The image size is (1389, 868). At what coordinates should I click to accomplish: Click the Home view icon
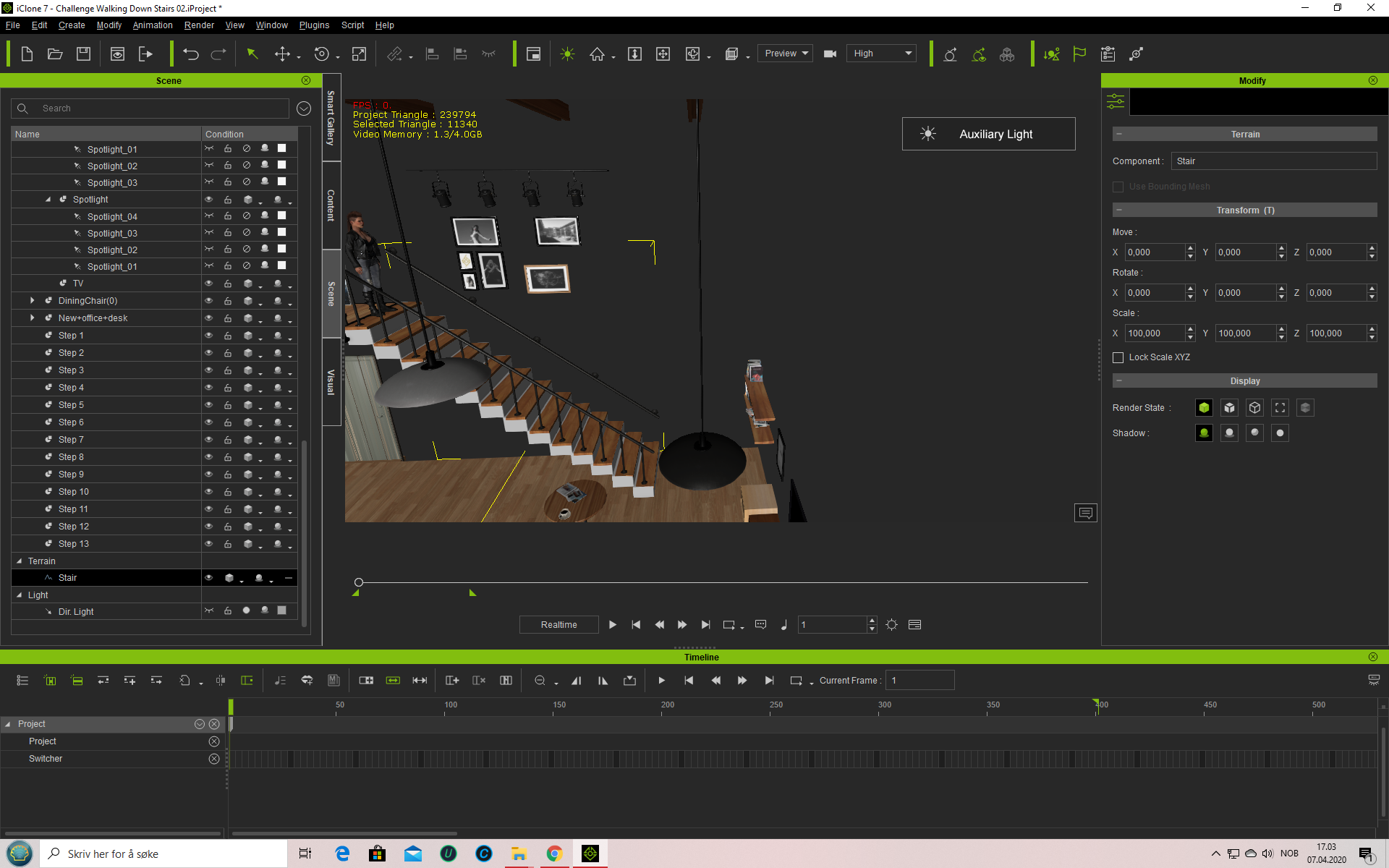pyautogui.click(x=597, y=54)
